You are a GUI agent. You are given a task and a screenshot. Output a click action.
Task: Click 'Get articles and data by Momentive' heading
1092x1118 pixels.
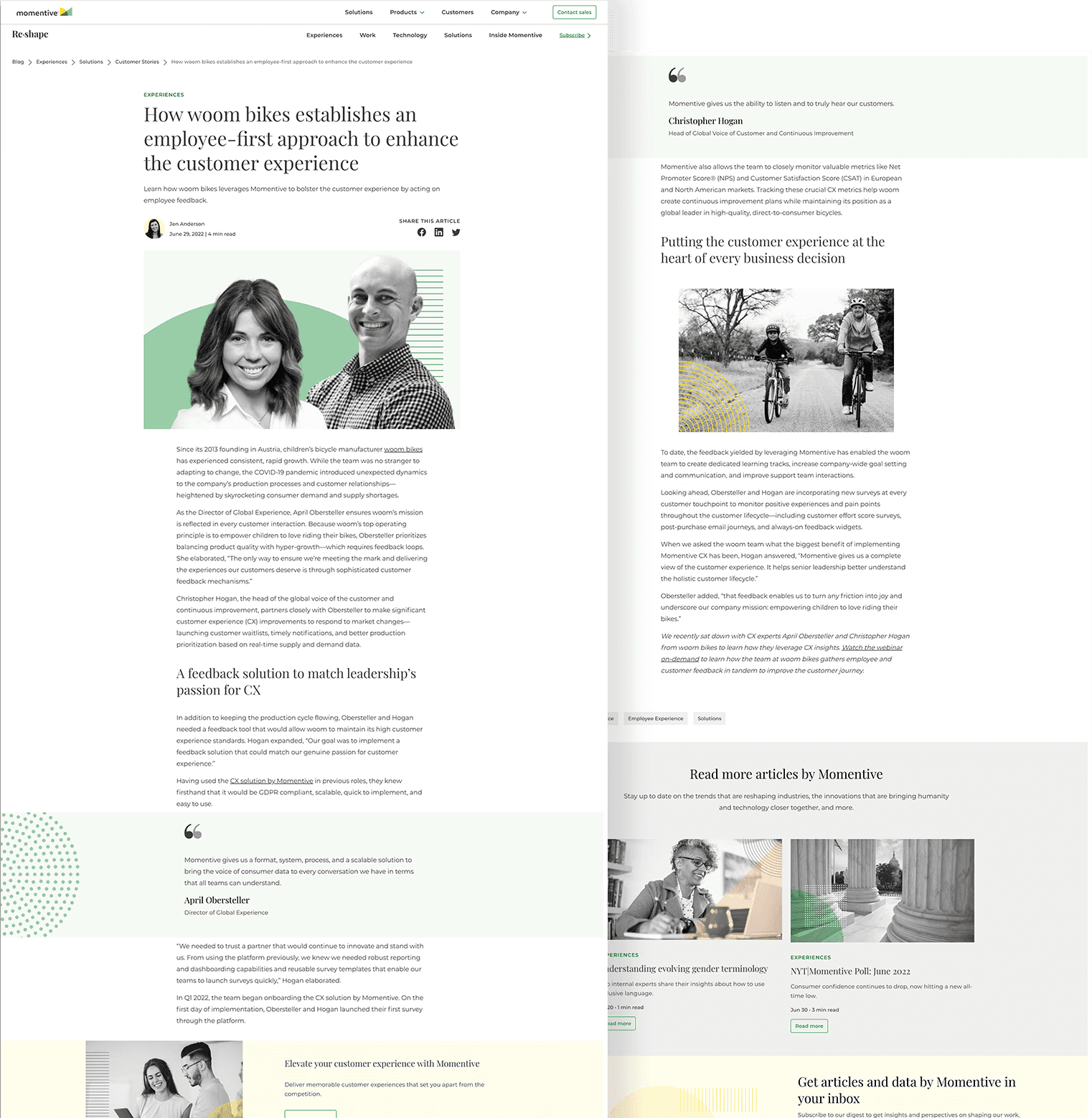tap(906, 1090)
